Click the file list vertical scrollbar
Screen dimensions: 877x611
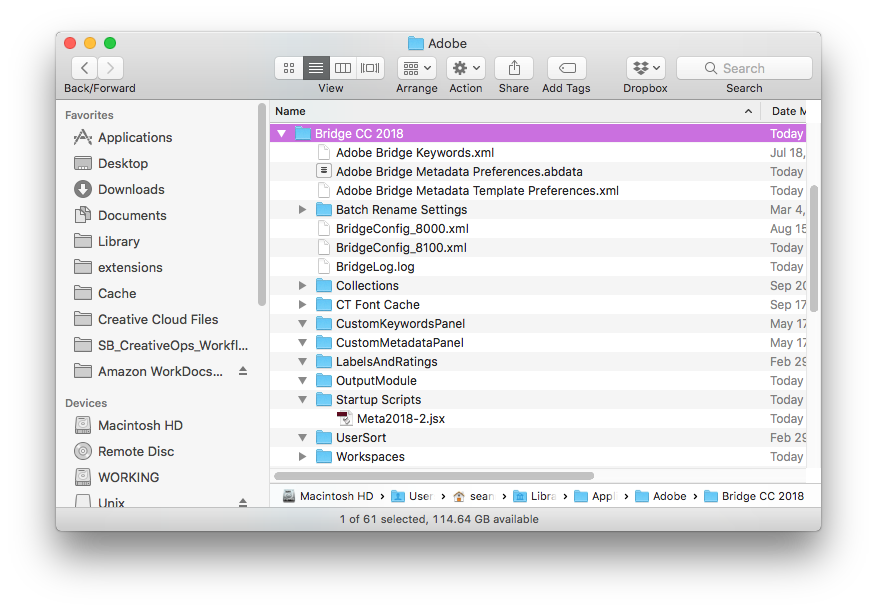pos(814,248)
